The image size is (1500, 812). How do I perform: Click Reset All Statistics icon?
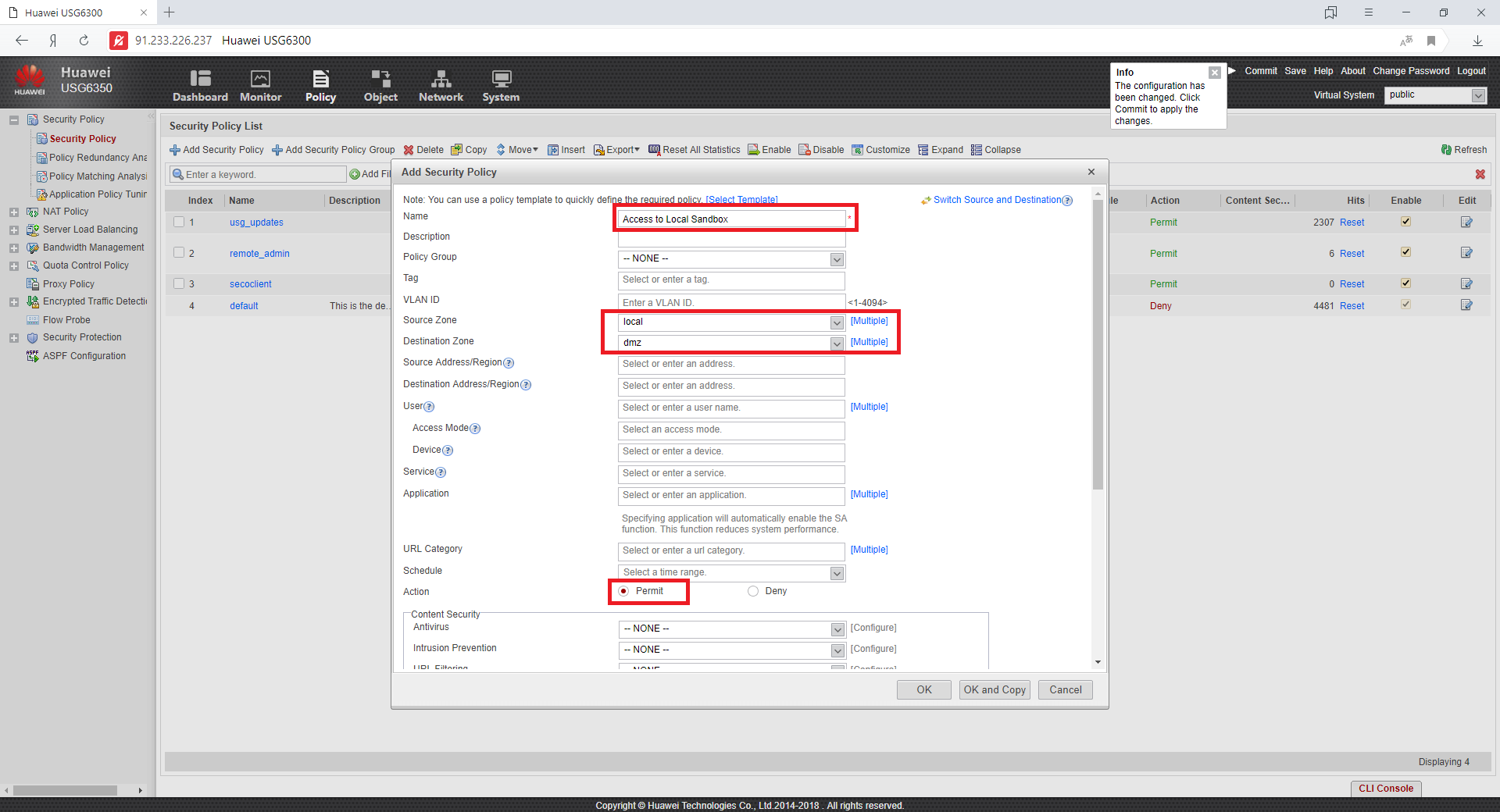click(x=655, y=150)
